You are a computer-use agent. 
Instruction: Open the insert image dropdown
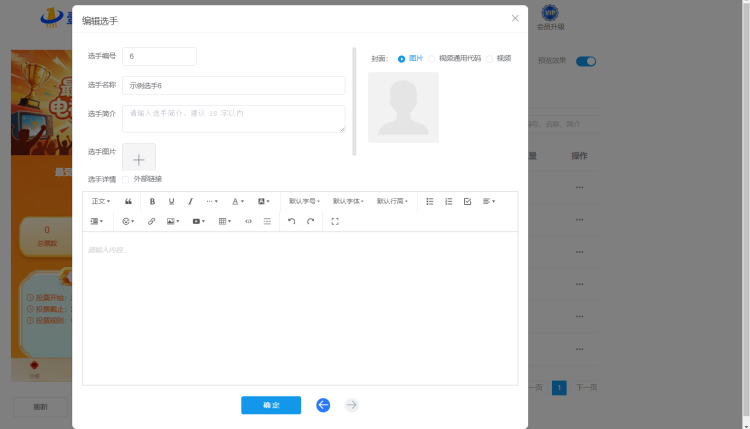click(173, 221)
